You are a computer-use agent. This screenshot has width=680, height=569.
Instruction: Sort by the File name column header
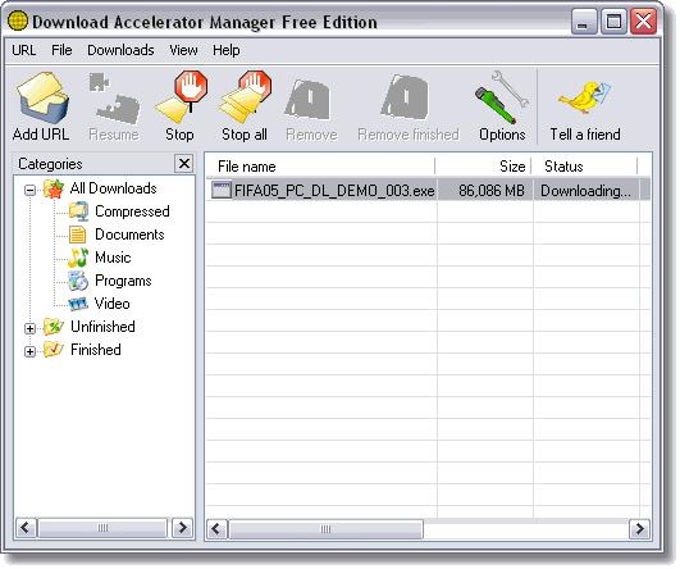click(x=320, y=167)
